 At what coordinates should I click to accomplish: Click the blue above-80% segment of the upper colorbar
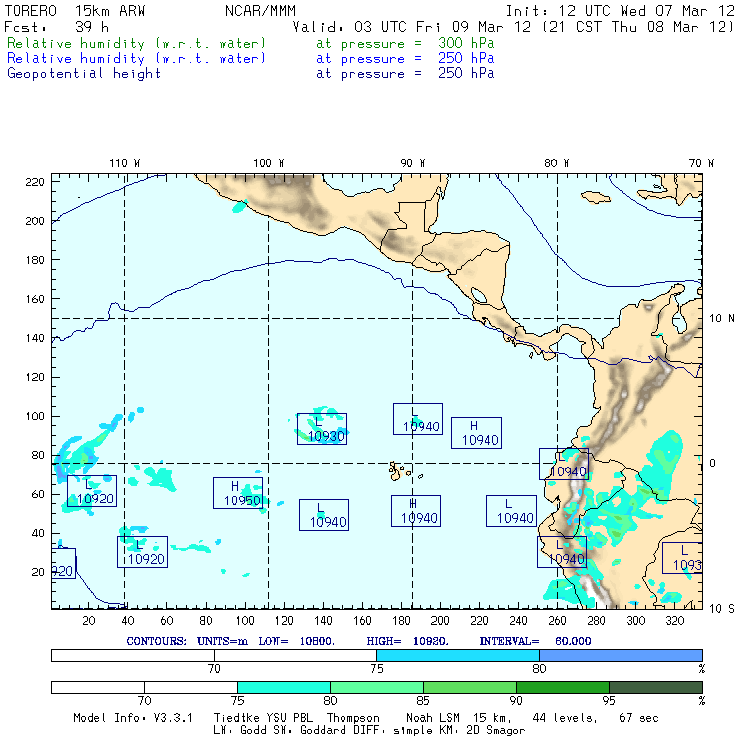point(621,655)
